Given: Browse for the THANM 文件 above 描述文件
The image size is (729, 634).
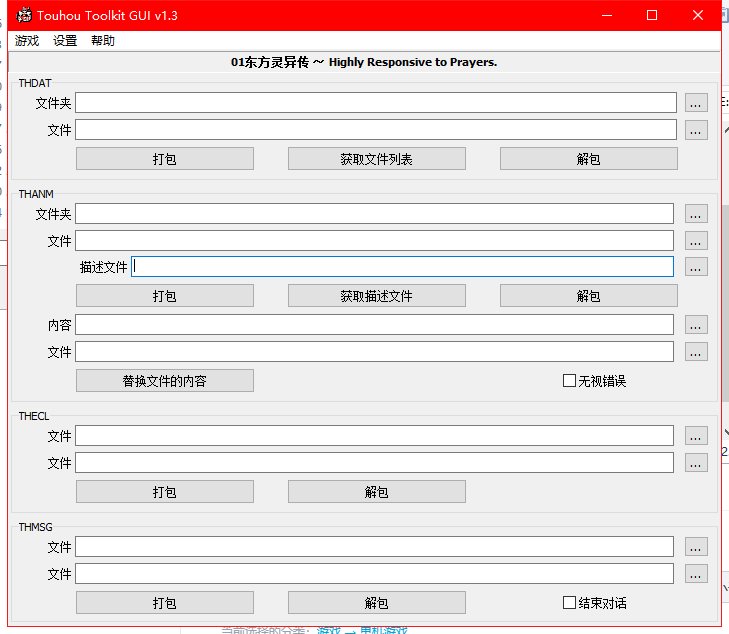Looking at the screenshot, I should pos(696,241).
